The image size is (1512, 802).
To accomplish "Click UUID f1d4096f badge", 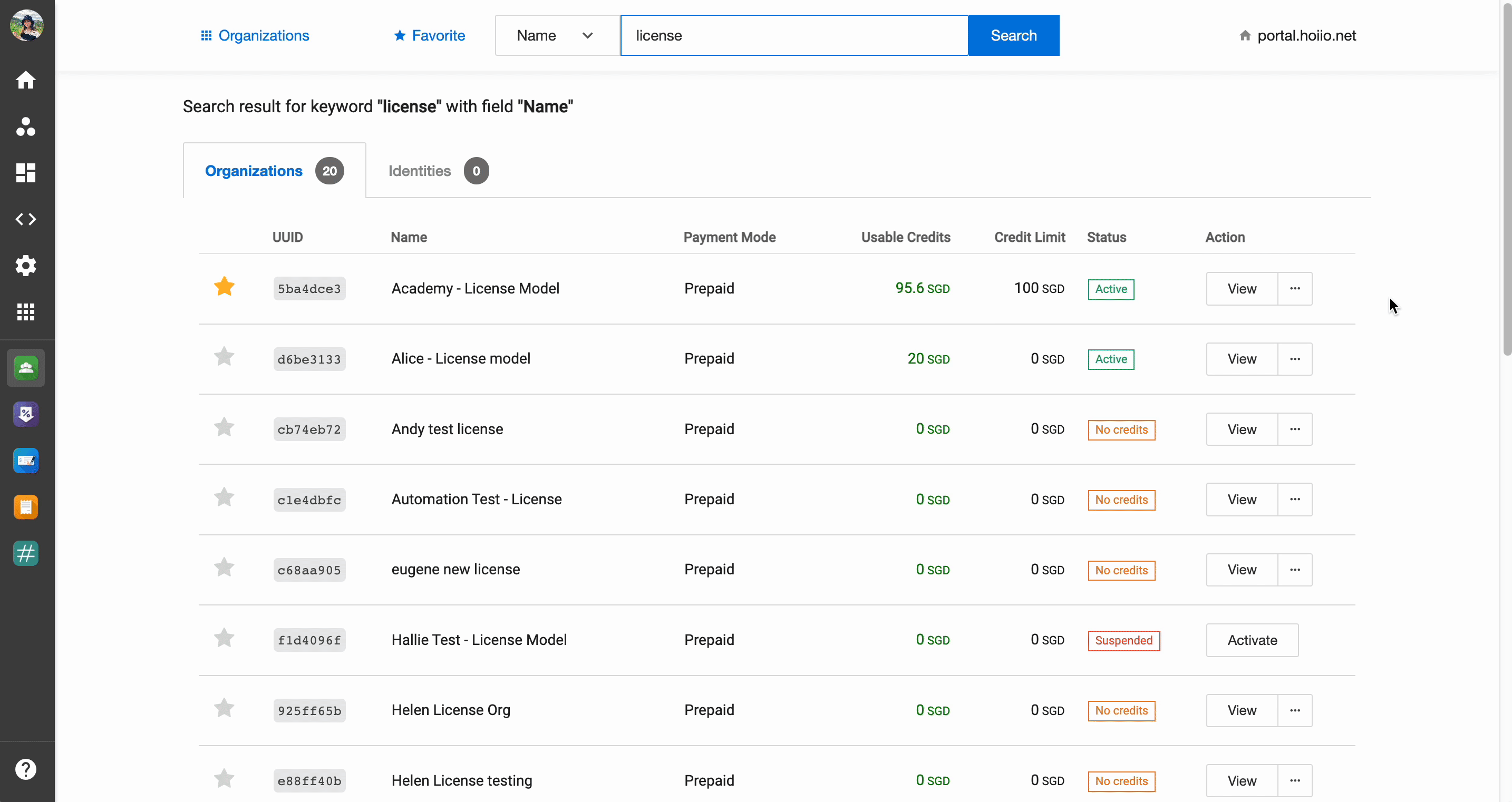I will [x=309, y=640].
